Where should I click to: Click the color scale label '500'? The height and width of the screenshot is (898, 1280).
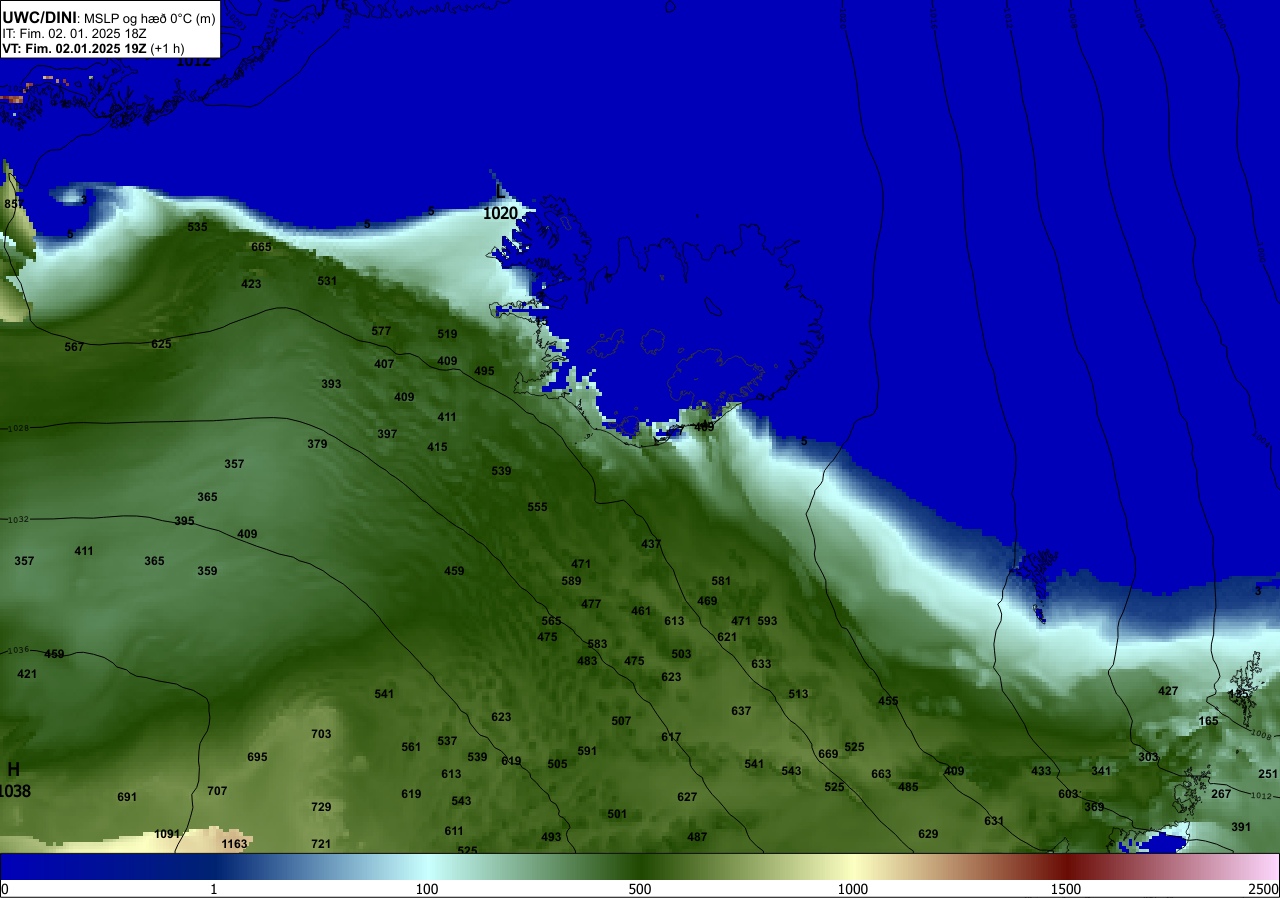click(640, 889)
